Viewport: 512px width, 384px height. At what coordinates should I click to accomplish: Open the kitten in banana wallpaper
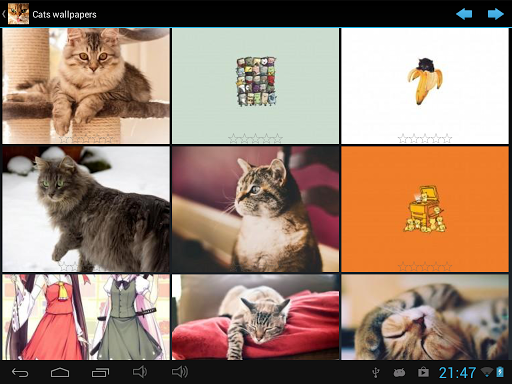pyautogui.click(x=425, y=86)
